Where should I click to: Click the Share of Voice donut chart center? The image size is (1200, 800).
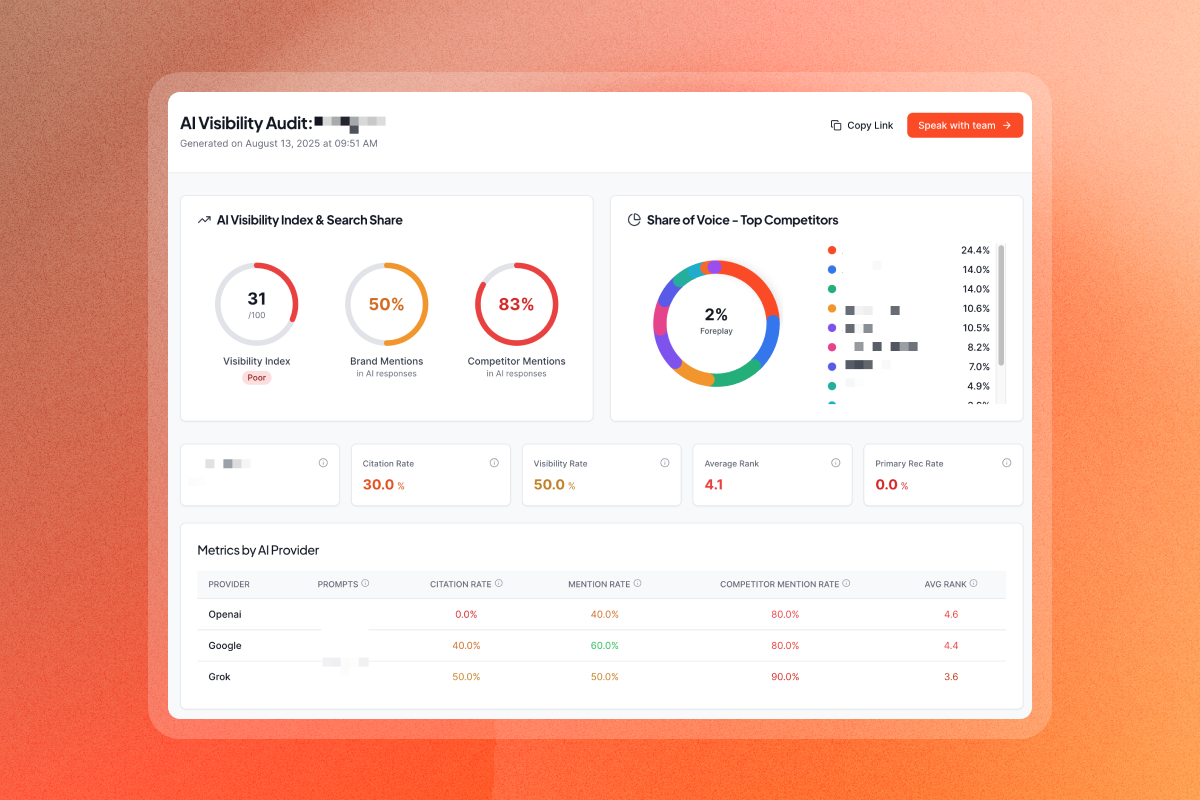[x=716, y=322]
